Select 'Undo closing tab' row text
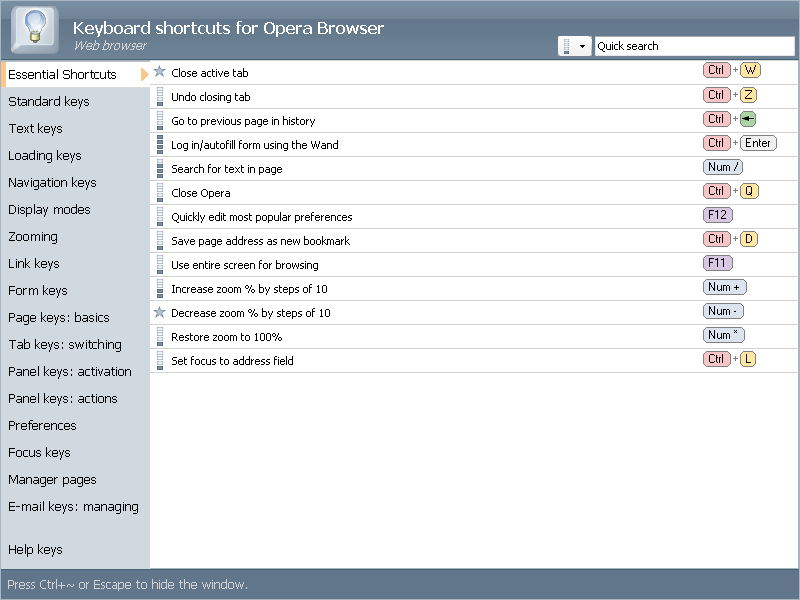This screenshot has height=600, width=800. tap(211, 97)
